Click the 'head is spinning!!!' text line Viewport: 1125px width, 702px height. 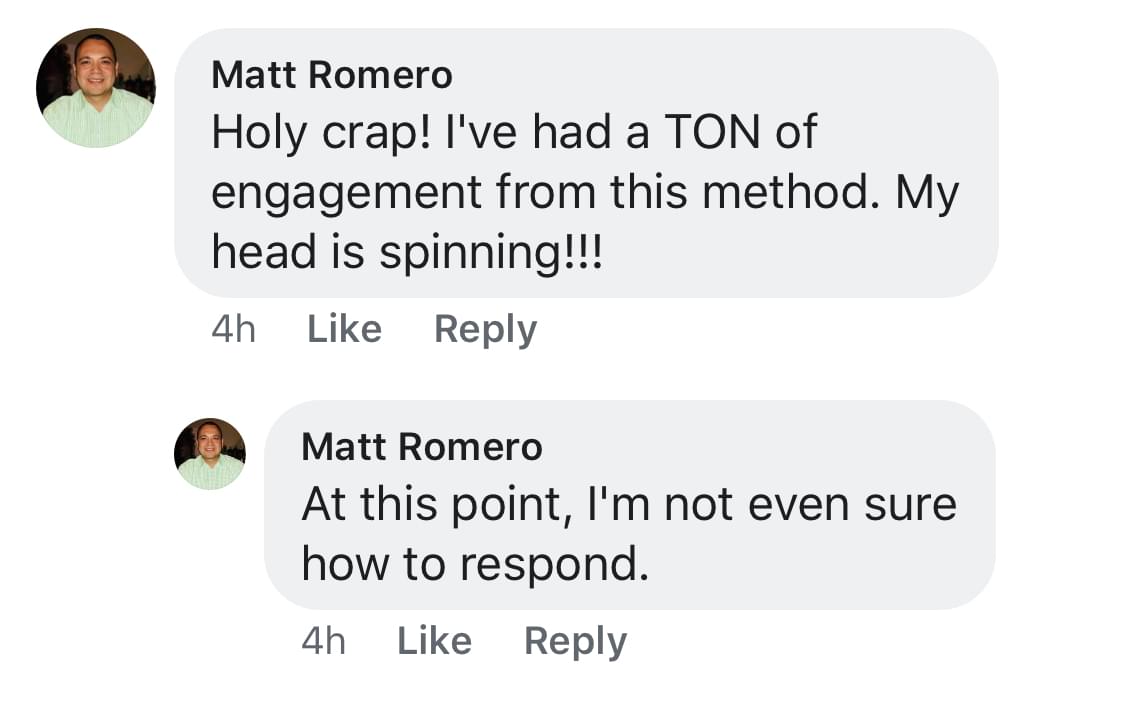point(407,253)
